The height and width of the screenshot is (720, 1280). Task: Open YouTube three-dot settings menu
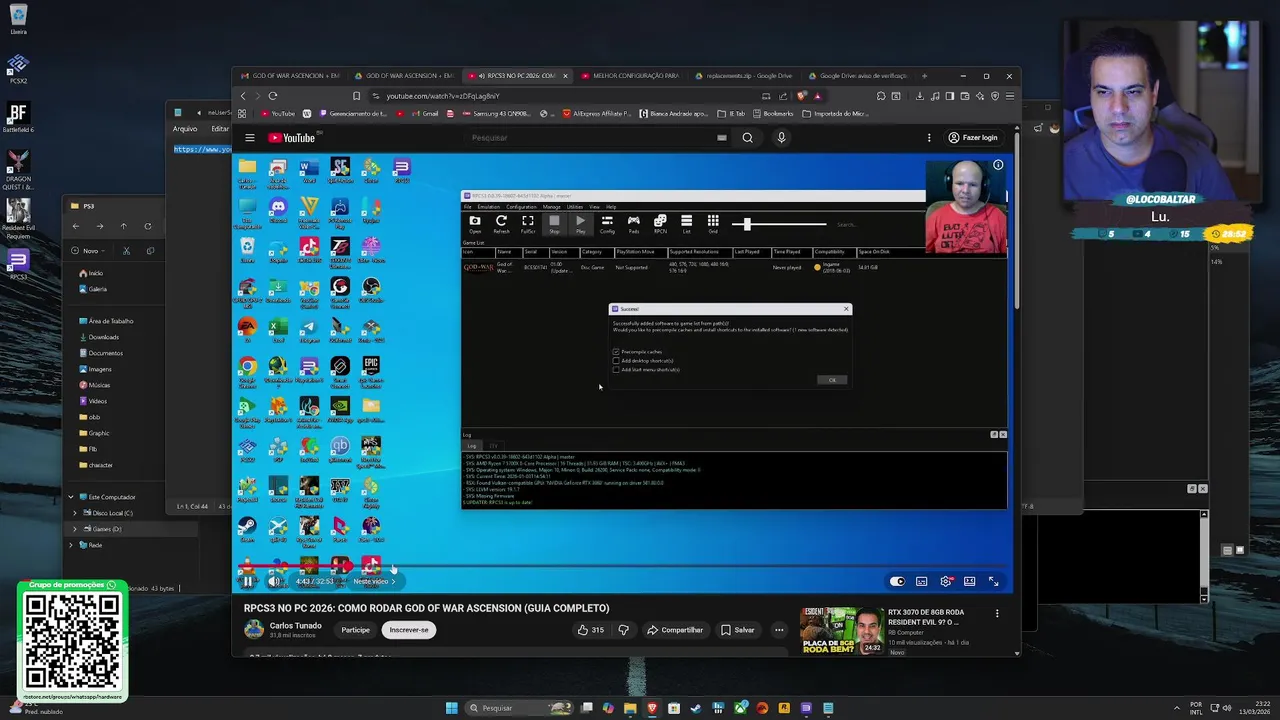point(929,138)
